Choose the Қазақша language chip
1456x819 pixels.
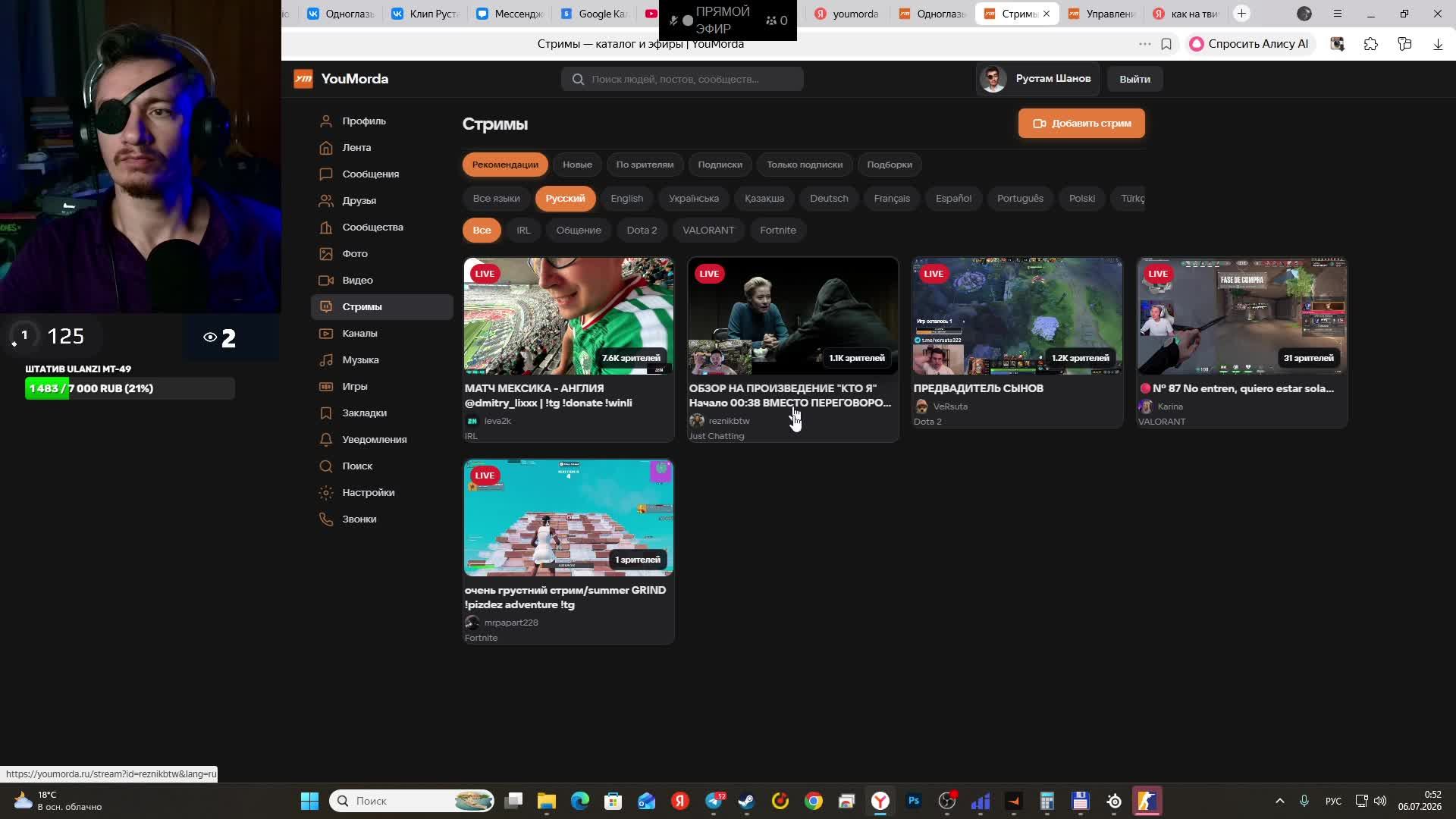(x=764, y=199)
